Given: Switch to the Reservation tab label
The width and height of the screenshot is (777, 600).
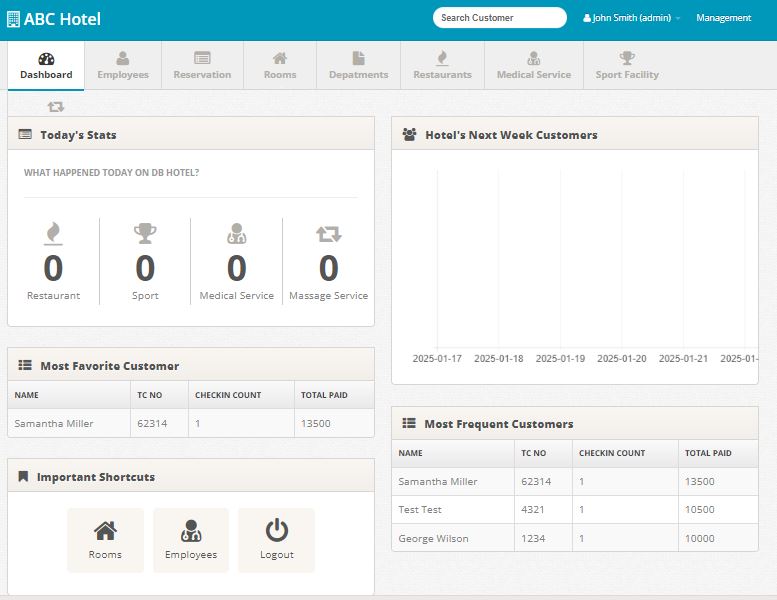Looking at the screenshot, I should 202,75.
